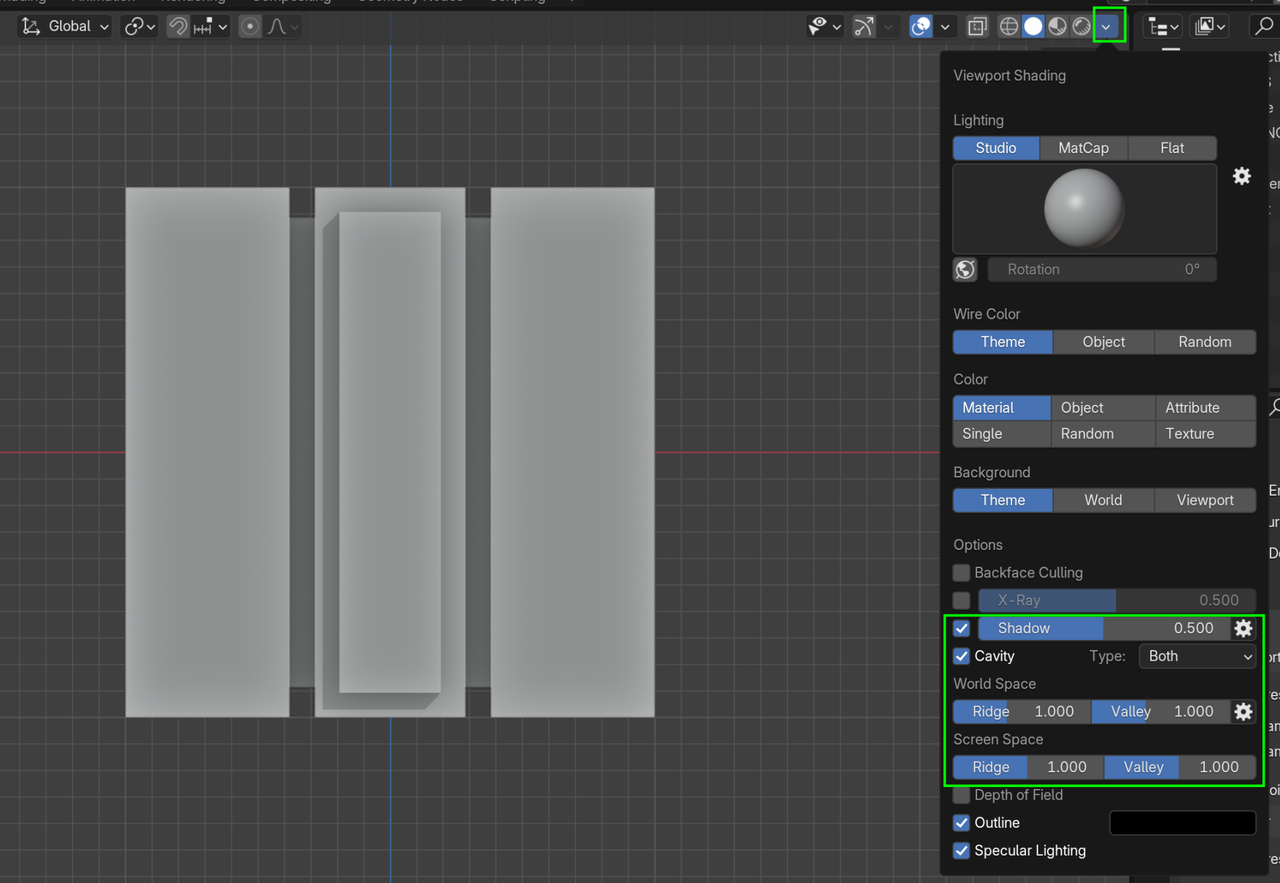The image size is (1280, 883).
Task: Enable Backface Culling checkbox
Action: (961, 573)
